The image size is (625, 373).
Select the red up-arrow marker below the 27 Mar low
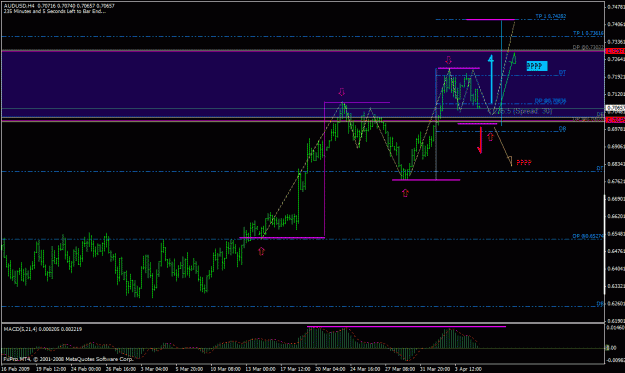coord(405,193)
